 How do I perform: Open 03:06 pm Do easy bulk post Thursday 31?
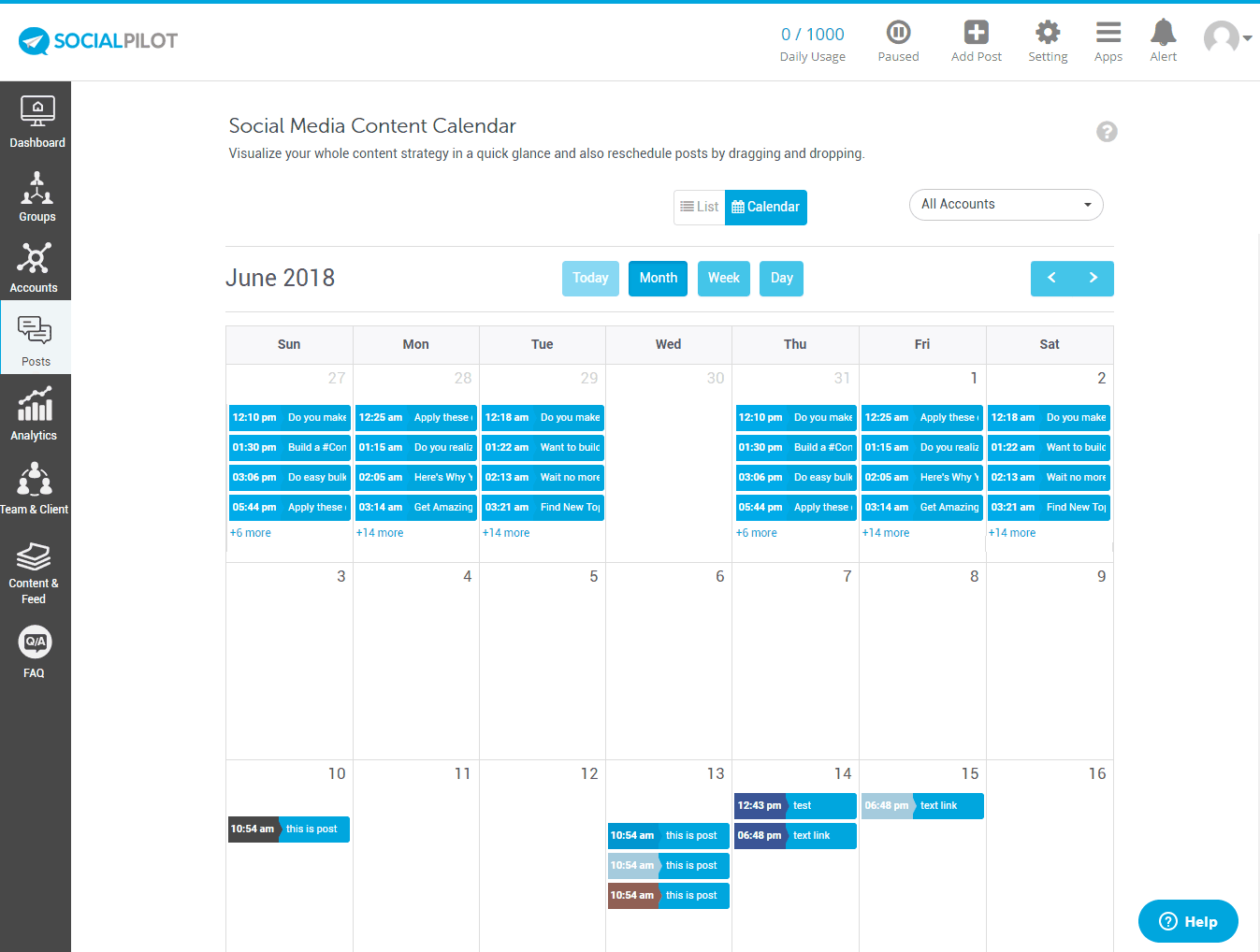(796, 478)
